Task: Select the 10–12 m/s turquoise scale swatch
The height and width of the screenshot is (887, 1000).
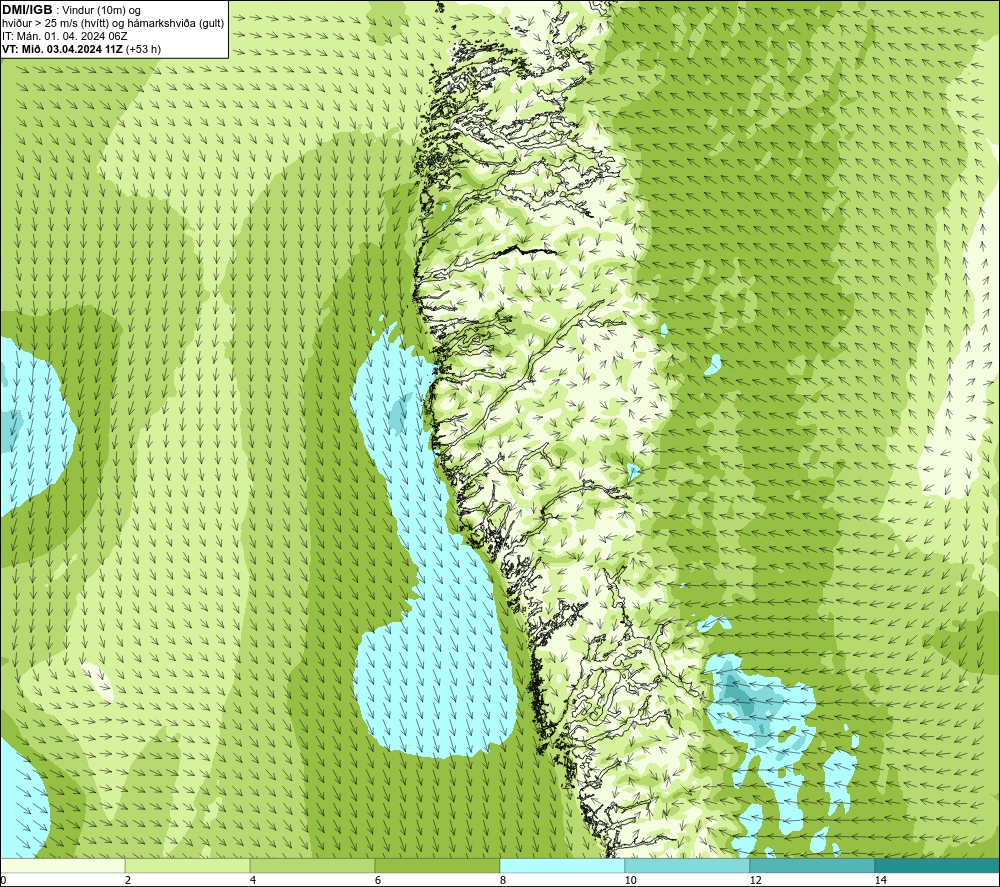Action: pyautogui.click(x=688, y=865)
